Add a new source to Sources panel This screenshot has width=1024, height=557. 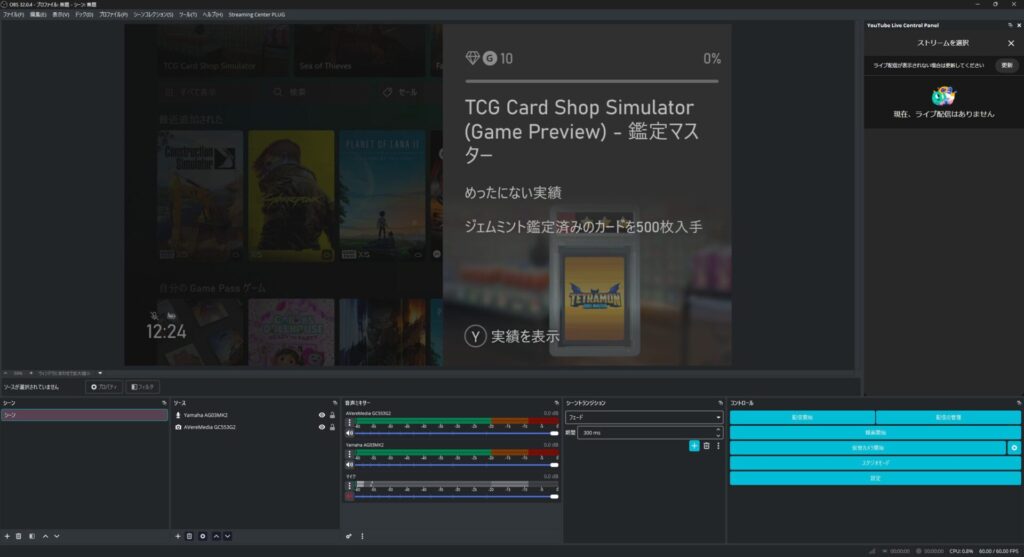coord(178,536)
